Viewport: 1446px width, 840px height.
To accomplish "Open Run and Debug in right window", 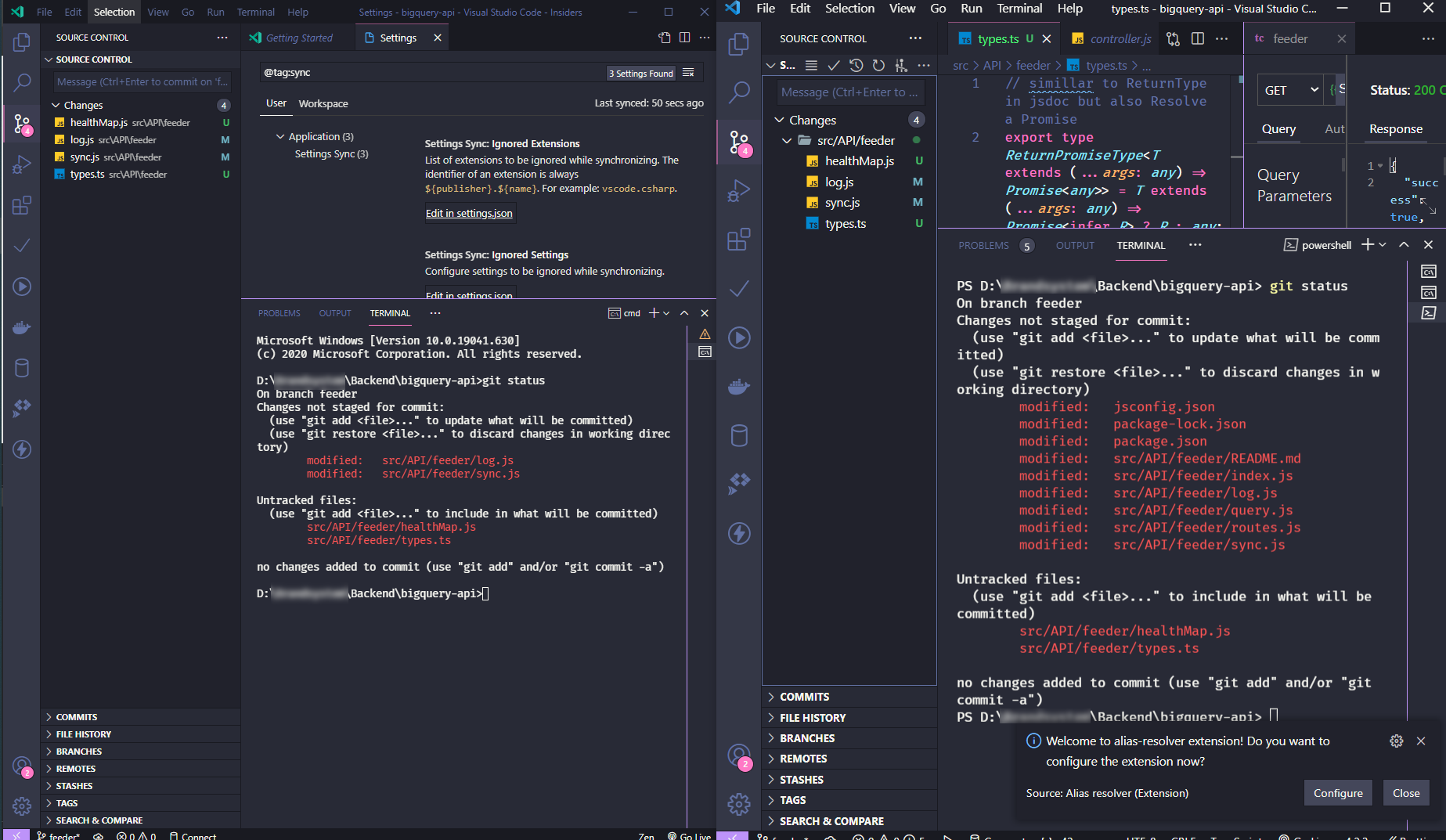I will (739, 191).
